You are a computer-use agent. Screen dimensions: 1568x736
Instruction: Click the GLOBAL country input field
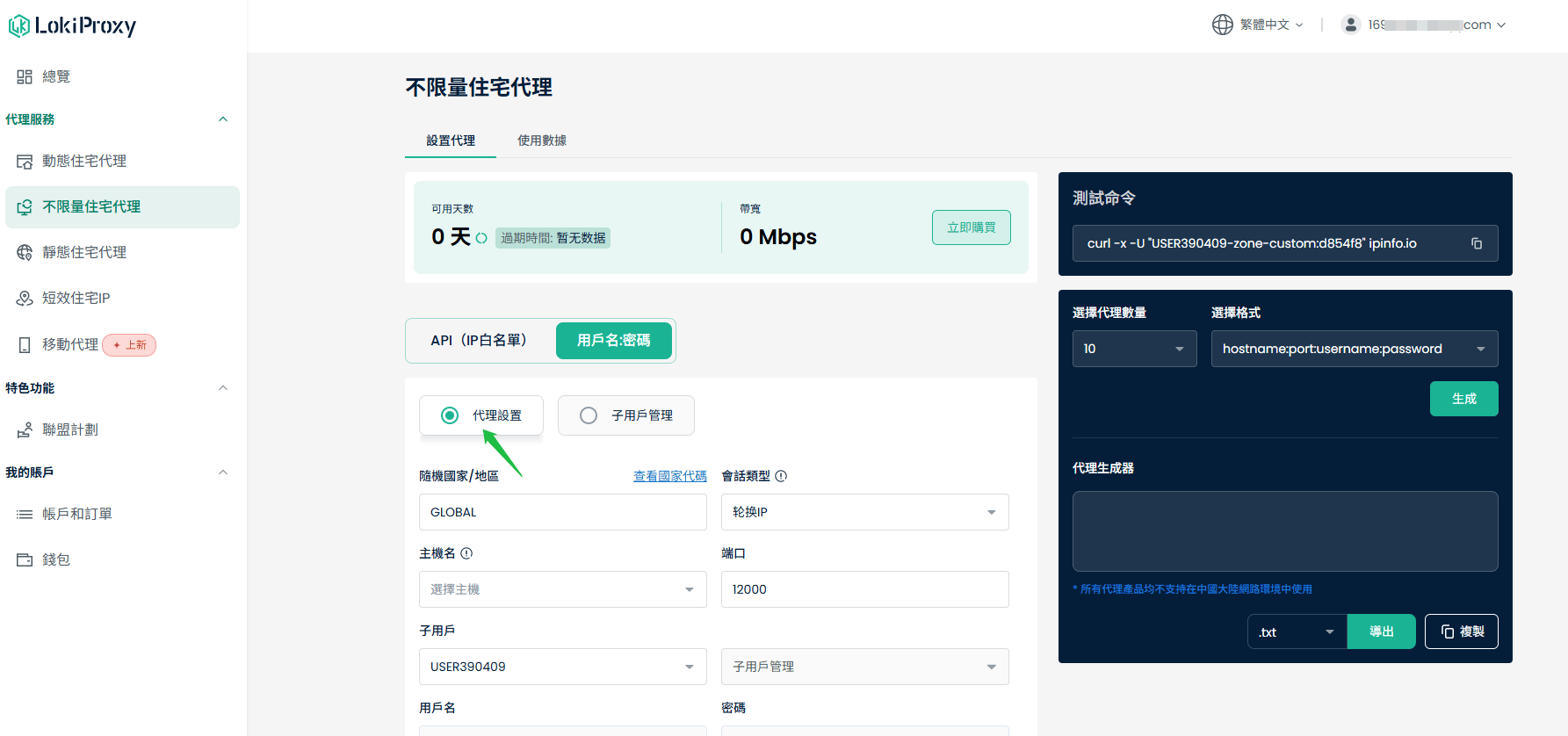tap(563, 512)
